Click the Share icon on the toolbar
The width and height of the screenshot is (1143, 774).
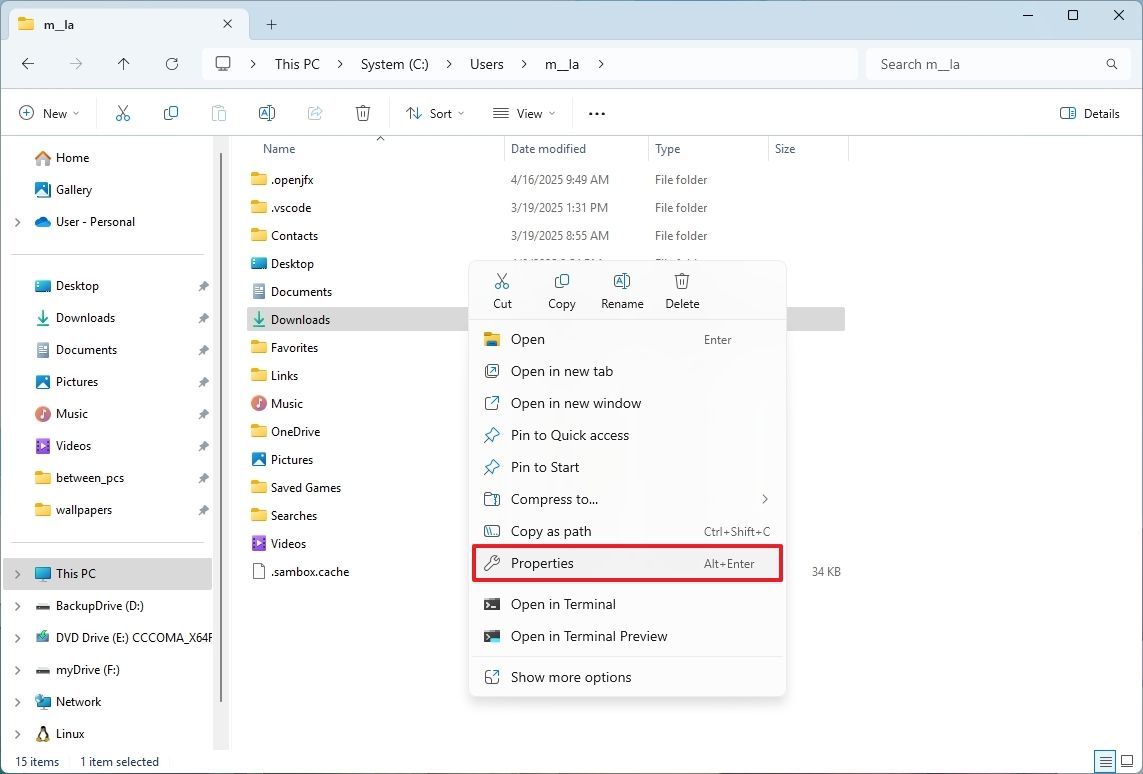click(315, 113)
